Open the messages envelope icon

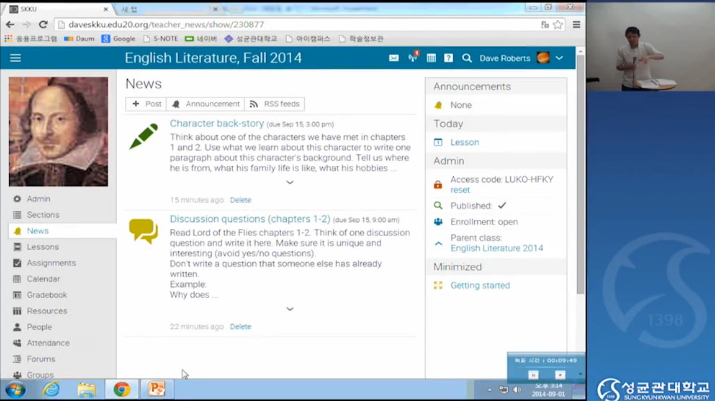(394, 58)
